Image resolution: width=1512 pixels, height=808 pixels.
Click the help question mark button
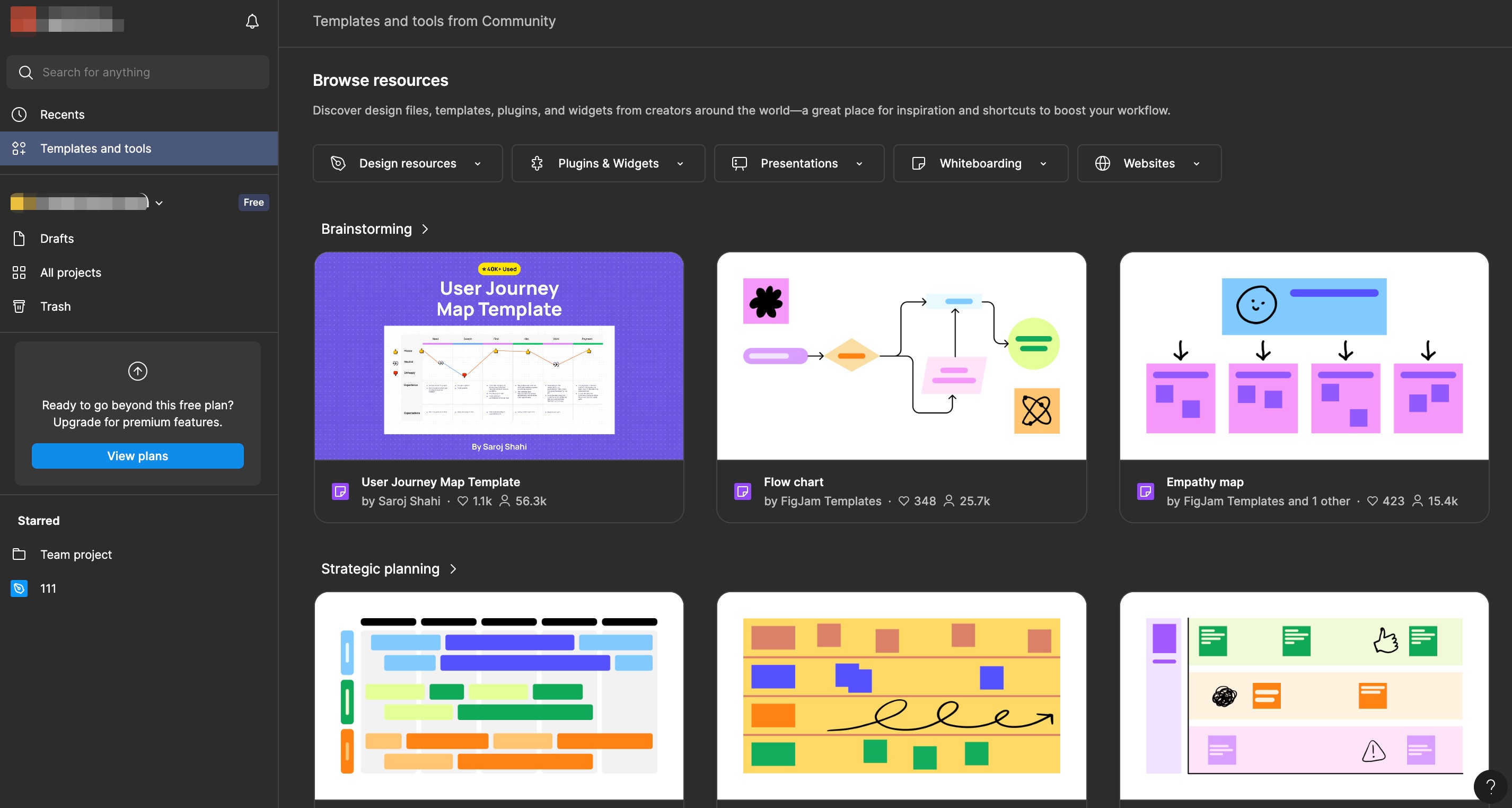pos(1490,786)
